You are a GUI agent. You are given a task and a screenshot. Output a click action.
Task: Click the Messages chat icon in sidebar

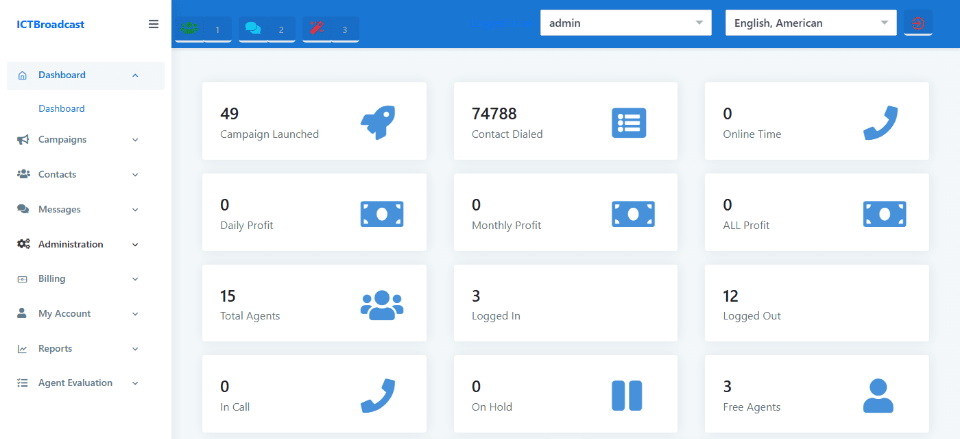click(23, 209)
